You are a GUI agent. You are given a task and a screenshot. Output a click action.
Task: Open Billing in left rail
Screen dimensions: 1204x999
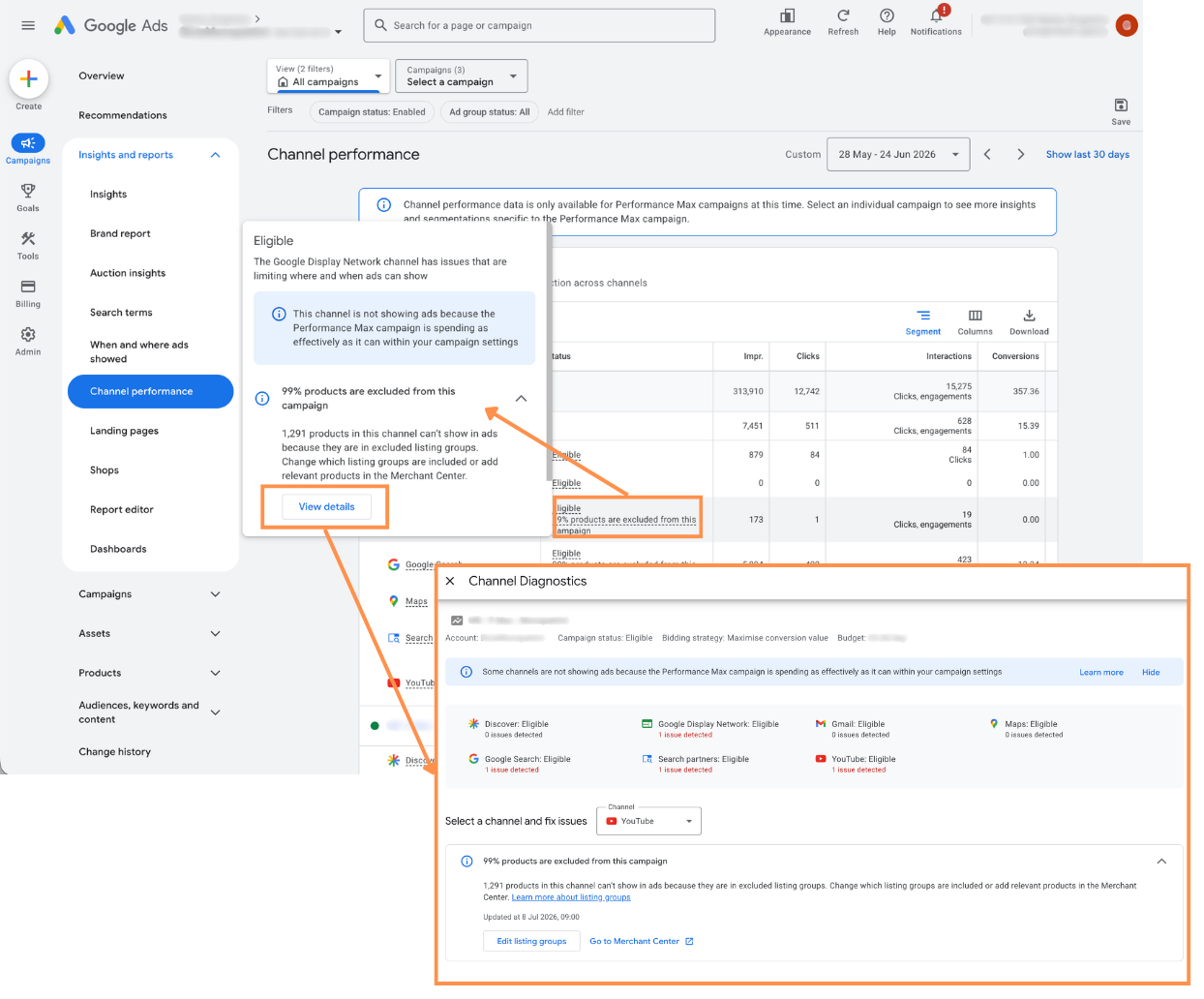[28, 293]
